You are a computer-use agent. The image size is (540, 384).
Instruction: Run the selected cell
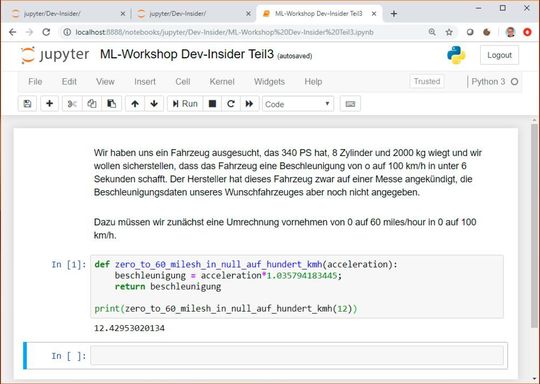[185, 104]
